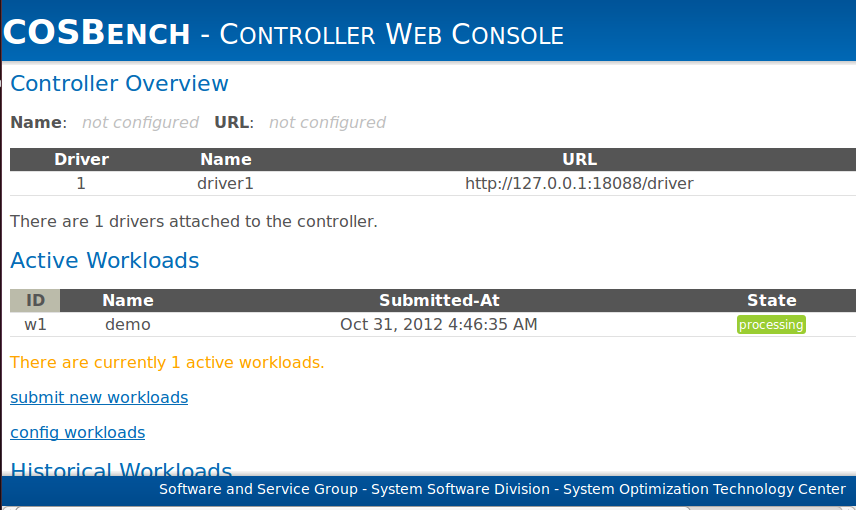Viewport: 856px width, 510px height.
Task: Click workload name 'demo'
Action: [x=128, y=324]
